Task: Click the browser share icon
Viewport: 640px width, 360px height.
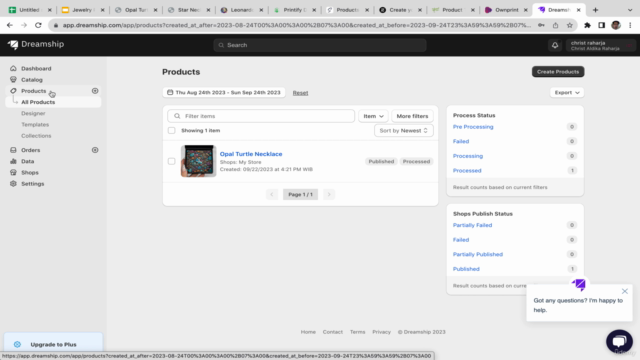Action: 556,25
